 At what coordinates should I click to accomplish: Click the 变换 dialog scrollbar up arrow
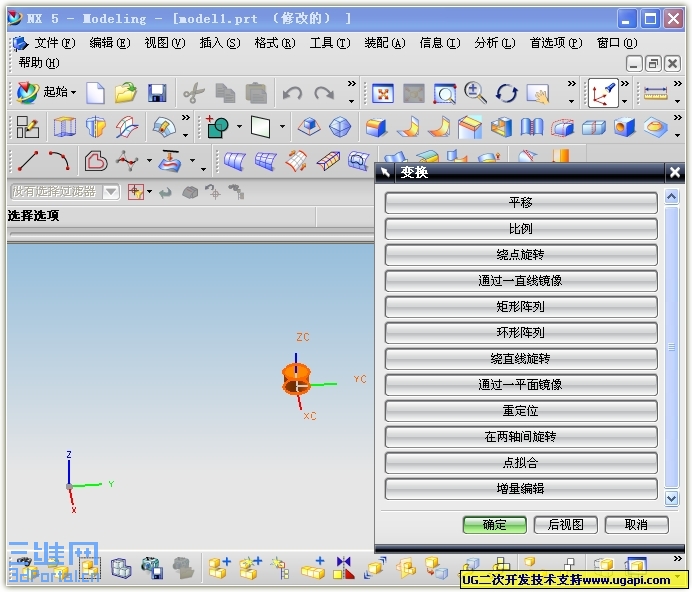tap(672, 196)
